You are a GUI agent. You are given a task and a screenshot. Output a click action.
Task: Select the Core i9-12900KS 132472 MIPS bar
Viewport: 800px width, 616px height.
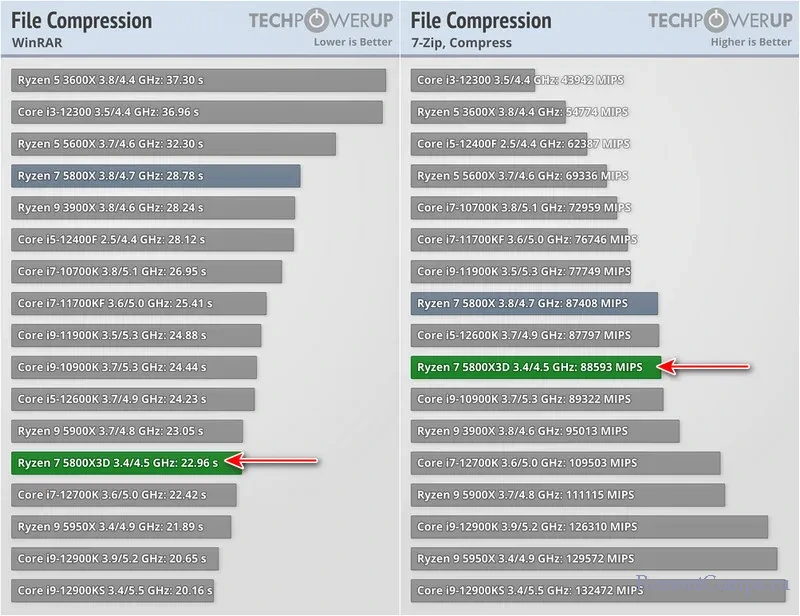pos(596,591)
